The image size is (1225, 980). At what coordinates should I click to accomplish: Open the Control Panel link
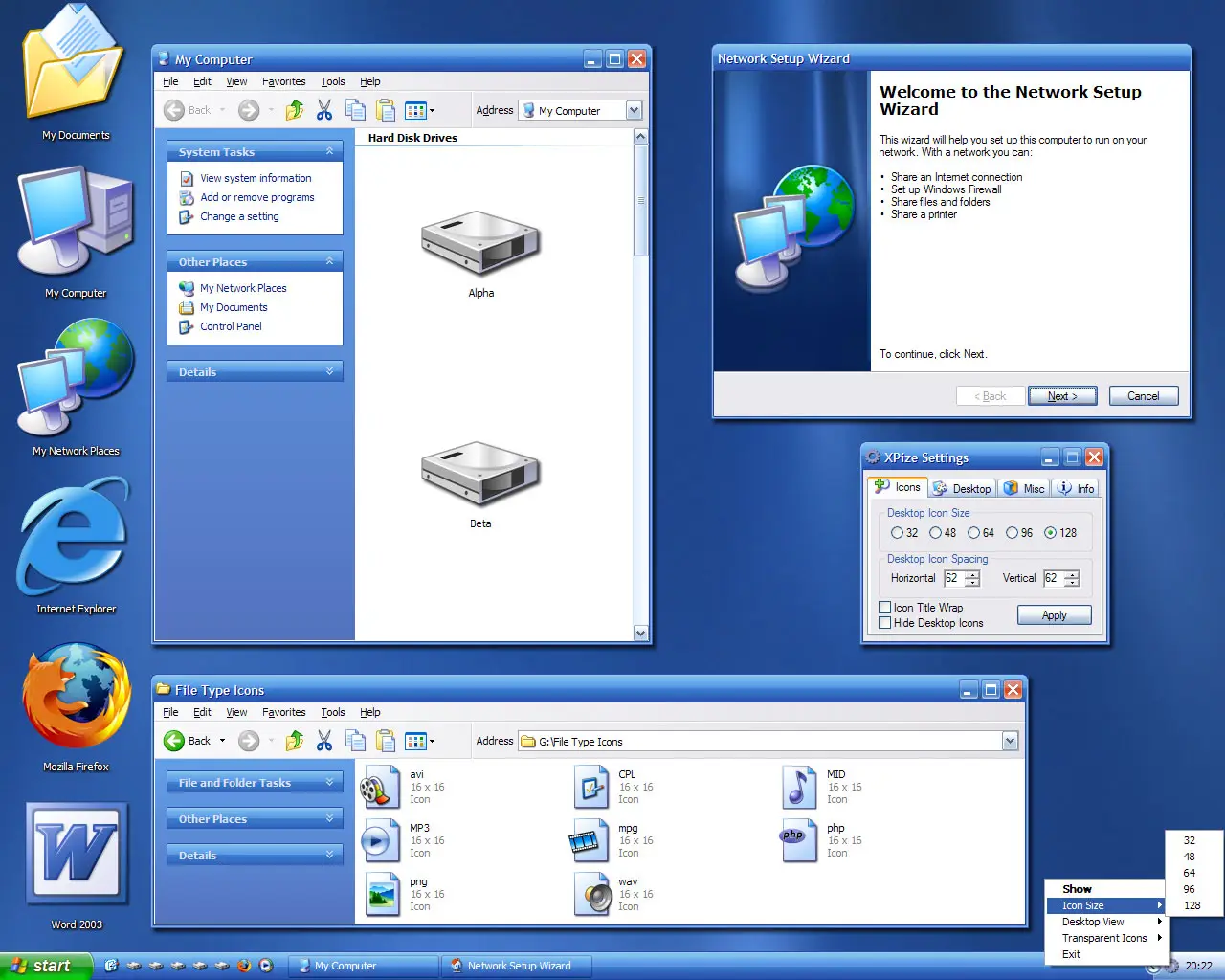[231, 326]
